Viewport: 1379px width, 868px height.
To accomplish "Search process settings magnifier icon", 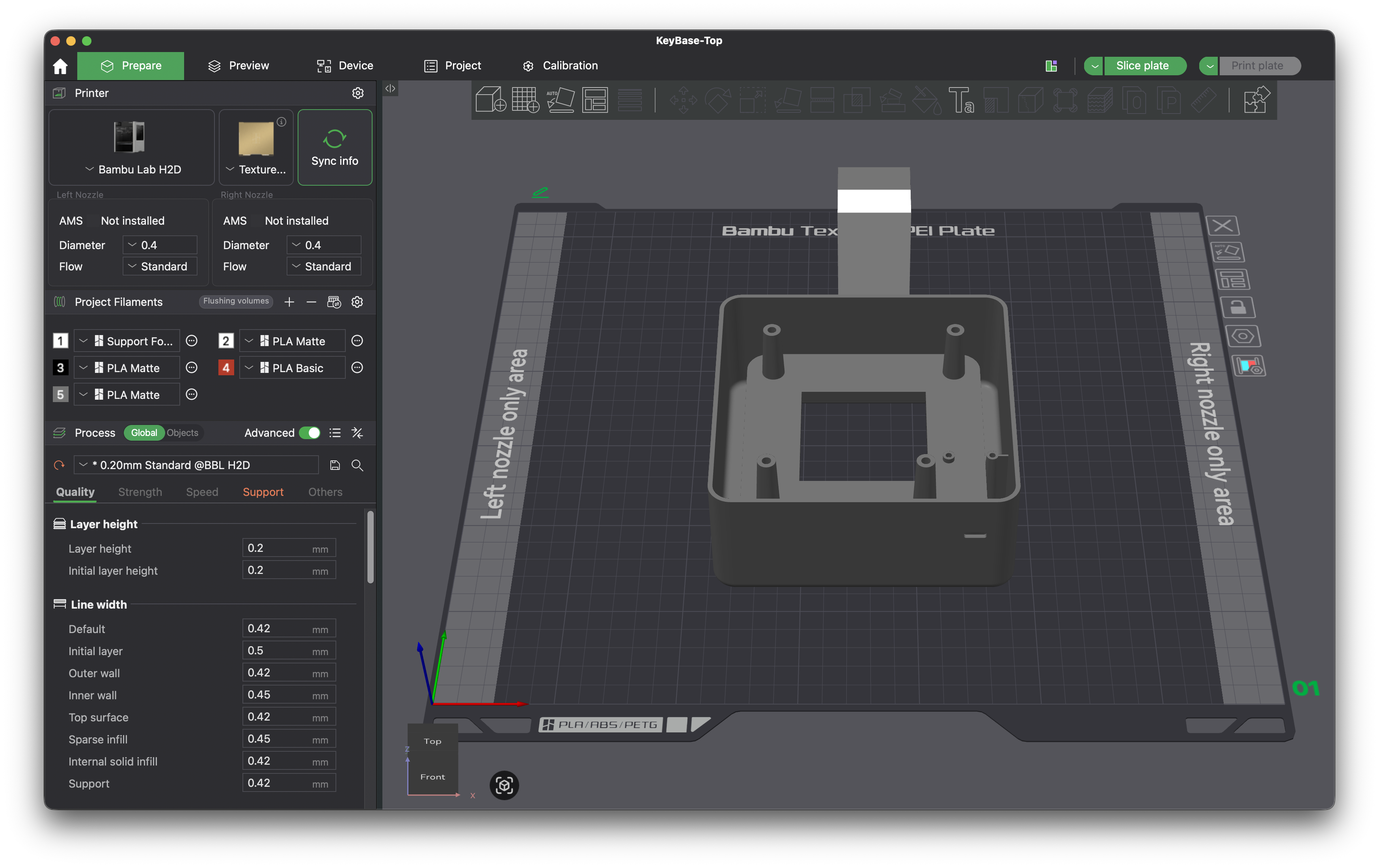I will 357,465.
